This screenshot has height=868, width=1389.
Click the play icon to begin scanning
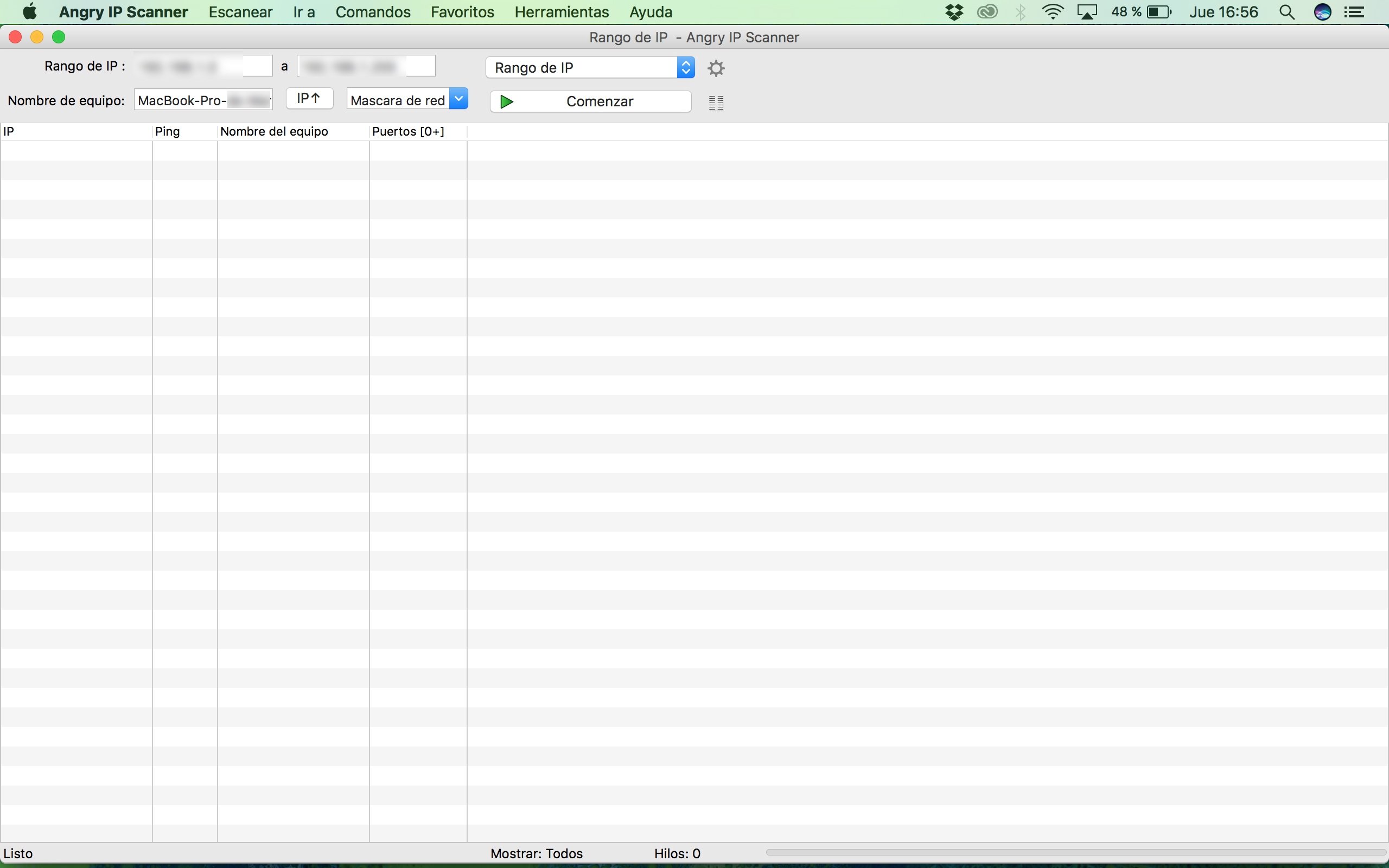tap(506, 100)
